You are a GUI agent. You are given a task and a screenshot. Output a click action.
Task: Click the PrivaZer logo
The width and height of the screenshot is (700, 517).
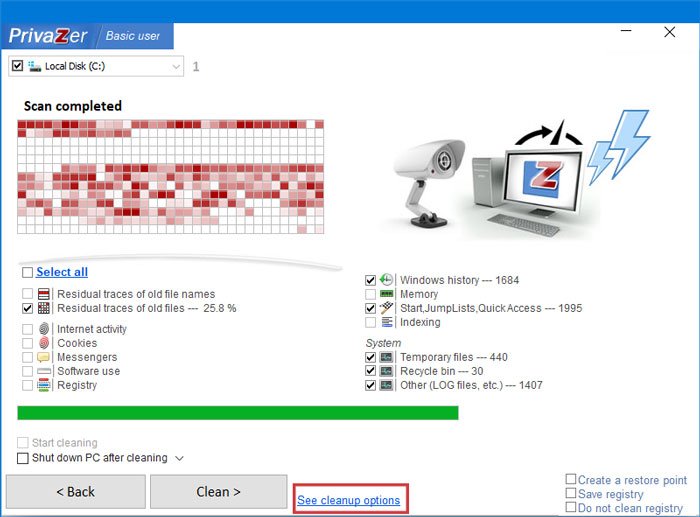click(48, 36)
